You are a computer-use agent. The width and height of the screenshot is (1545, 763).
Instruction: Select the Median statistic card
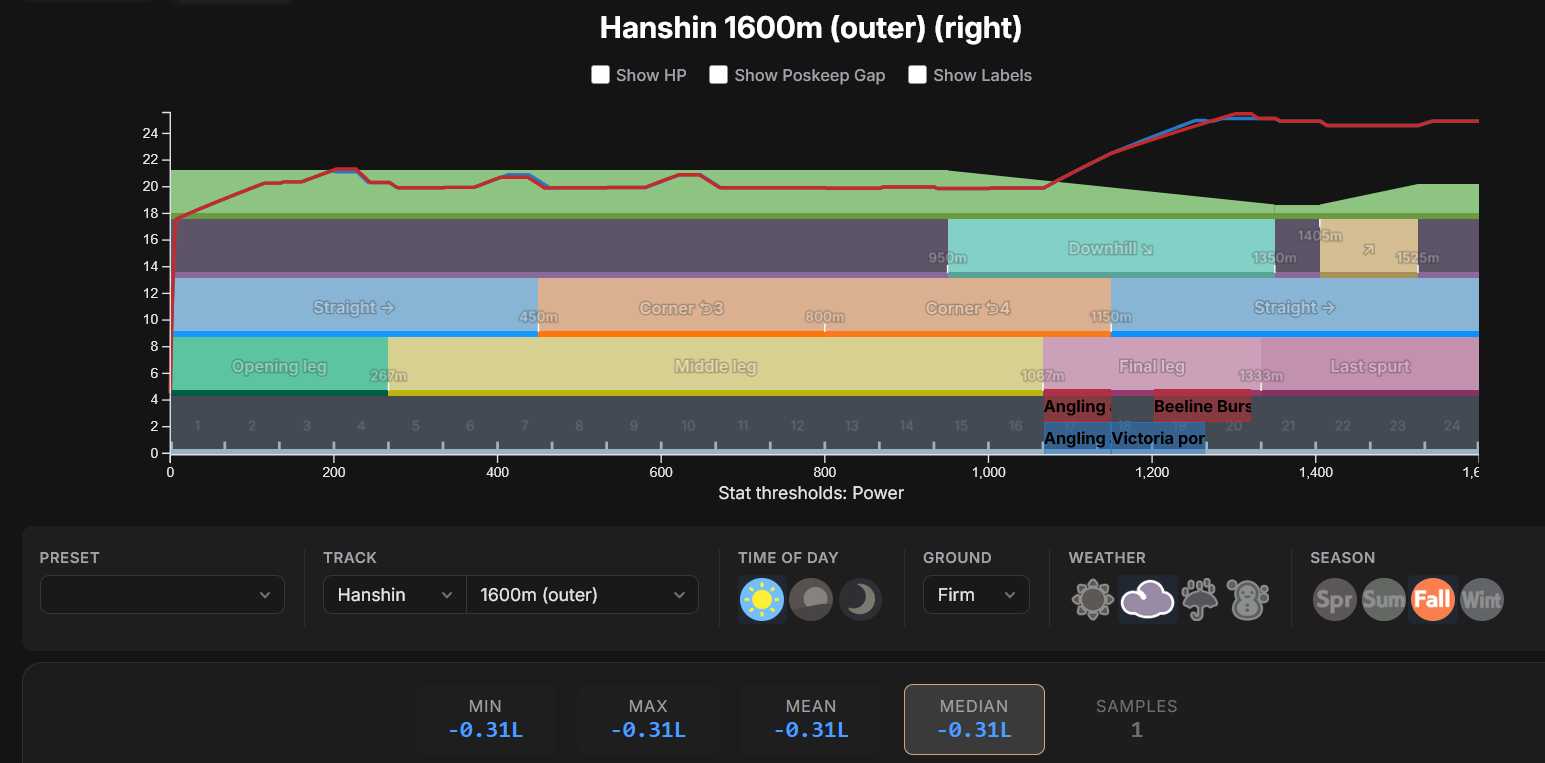974,719
